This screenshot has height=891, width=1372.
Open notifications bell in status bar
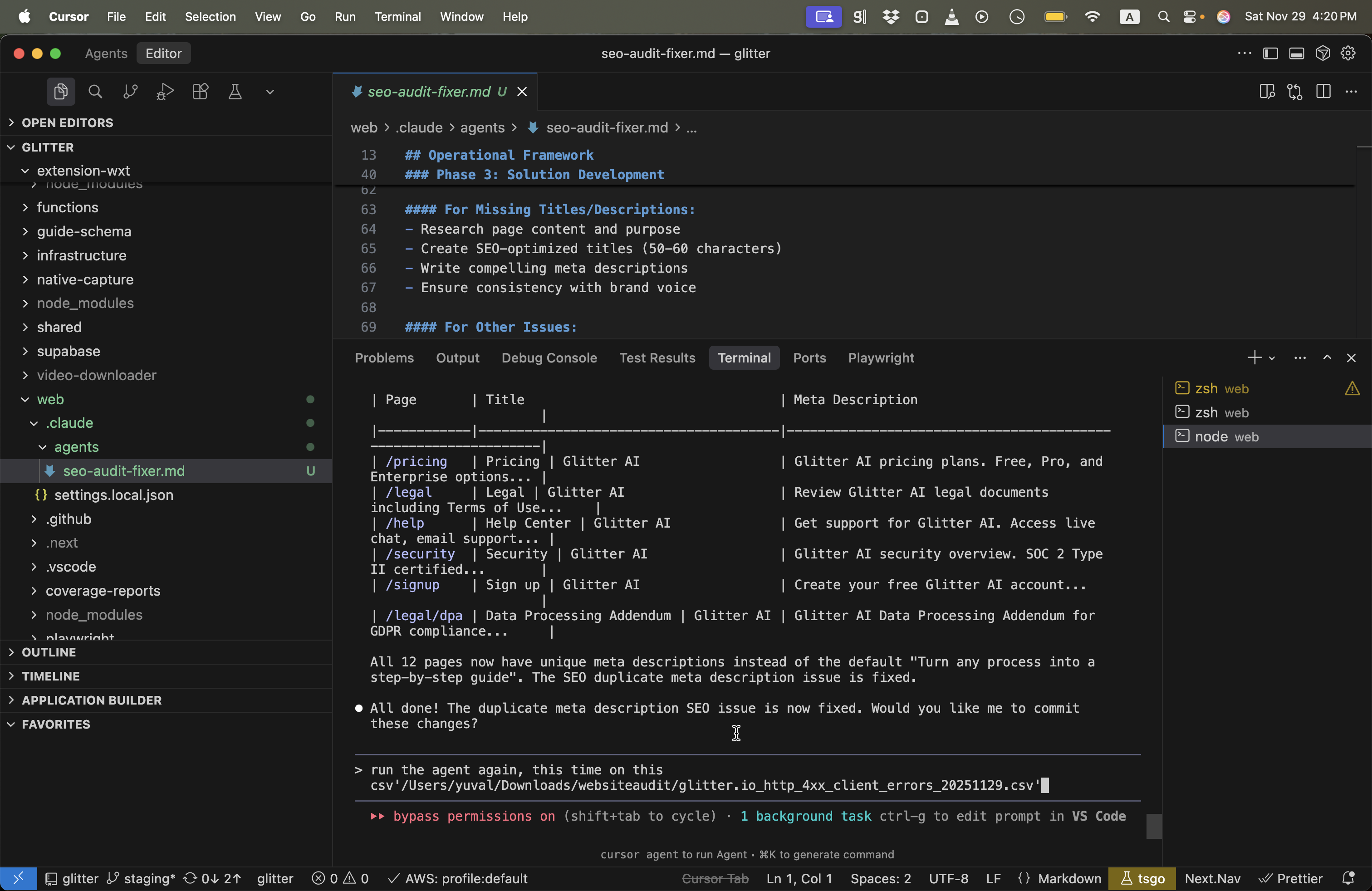(x=1348, y=878)
